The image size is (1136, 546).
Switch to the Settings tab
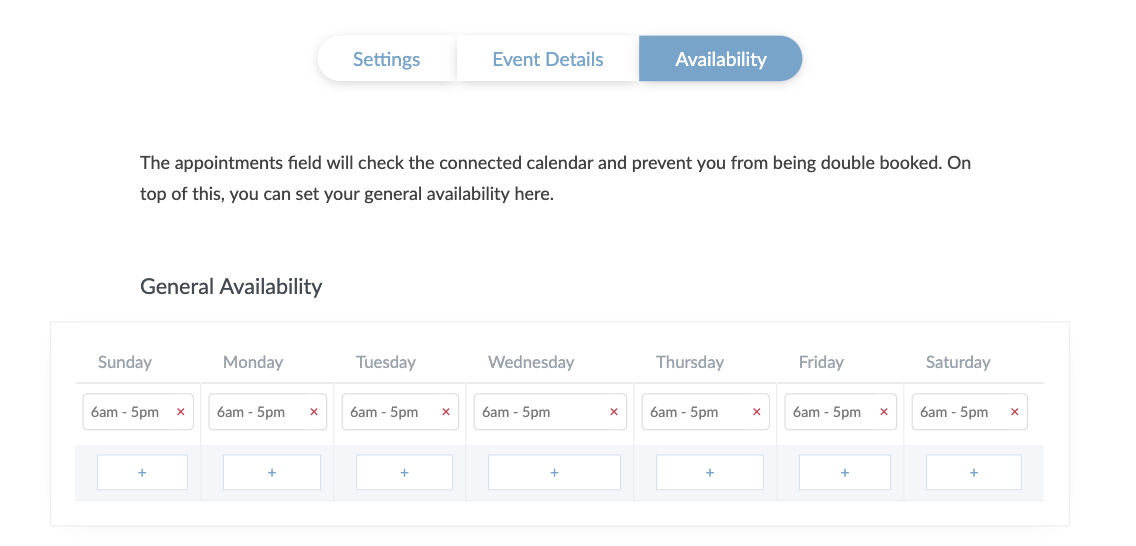387,59
